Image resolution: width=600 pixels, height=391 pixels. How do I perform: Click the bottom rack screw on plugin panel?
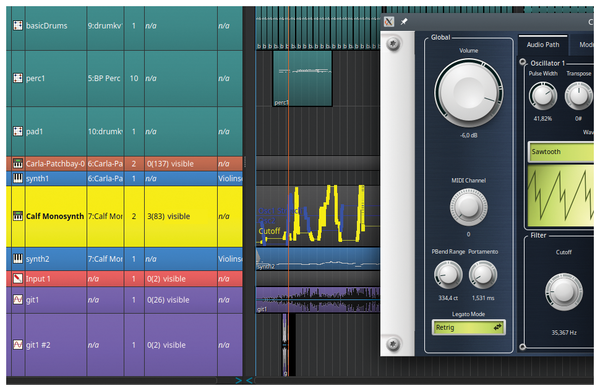click(x=393, y=344)
